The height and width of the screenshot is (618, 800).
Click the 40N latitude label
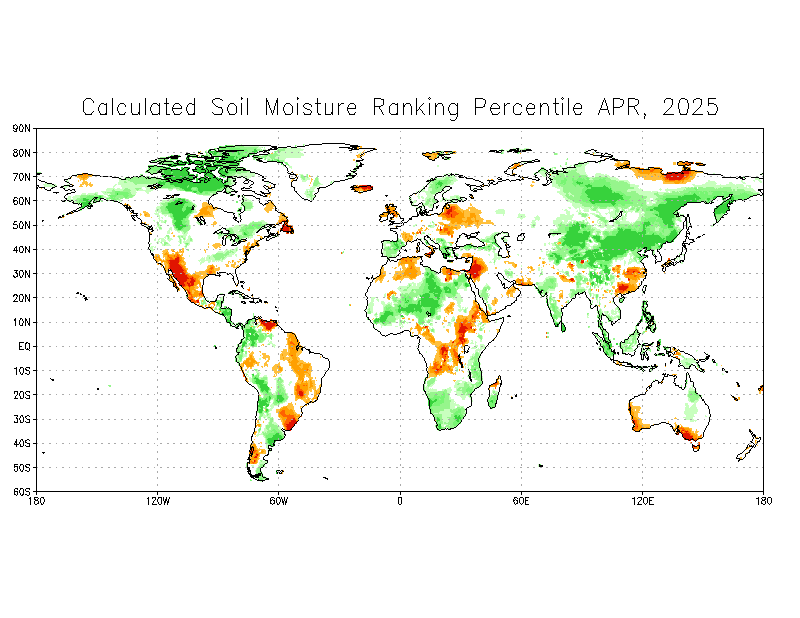pyautogui.click(x=22, y=250)
